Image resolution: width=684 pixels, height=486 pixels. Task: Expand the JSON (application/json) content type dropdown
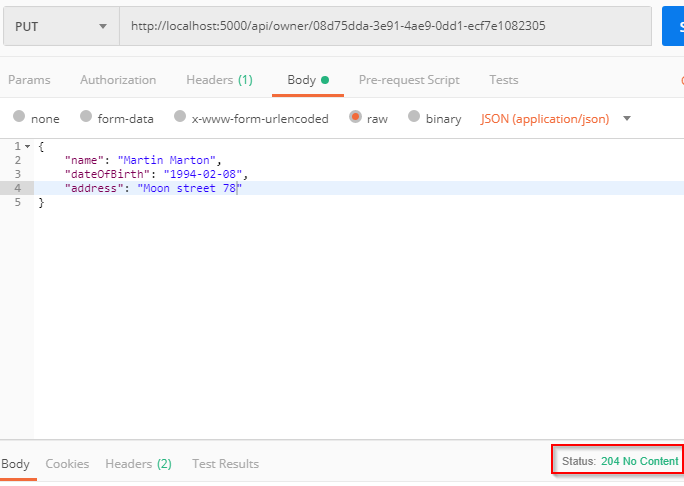[x=556, y=118]
